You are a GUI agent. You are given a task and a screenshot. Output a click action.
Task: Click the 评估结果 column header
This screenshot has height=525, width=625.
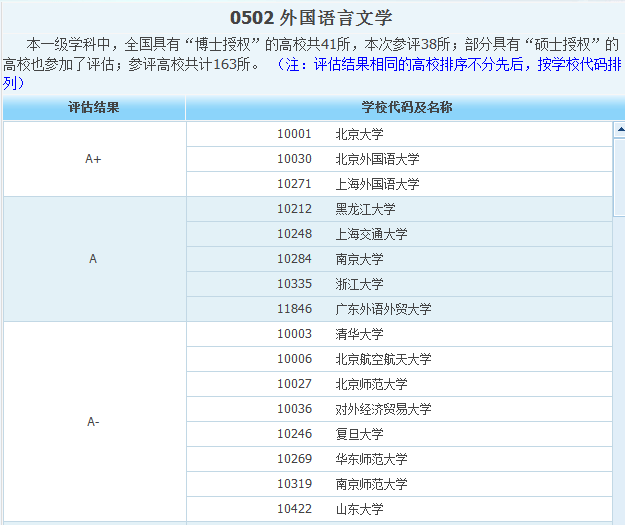(94, 108)
